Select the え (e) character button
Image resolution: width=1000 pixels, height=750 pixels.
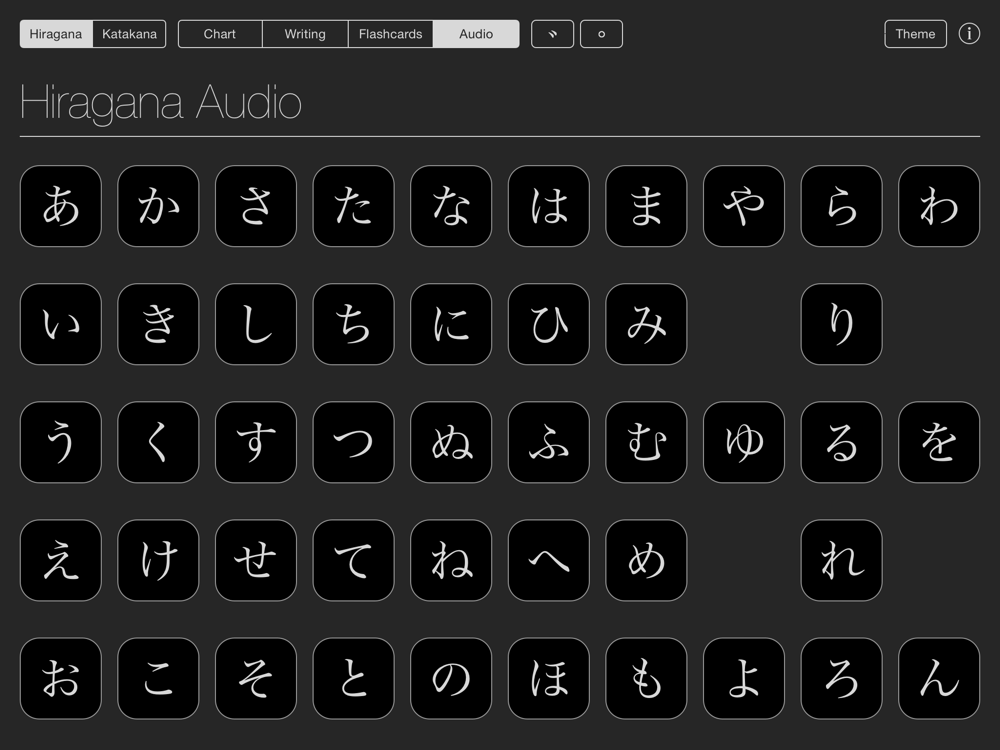pos(61,560)
